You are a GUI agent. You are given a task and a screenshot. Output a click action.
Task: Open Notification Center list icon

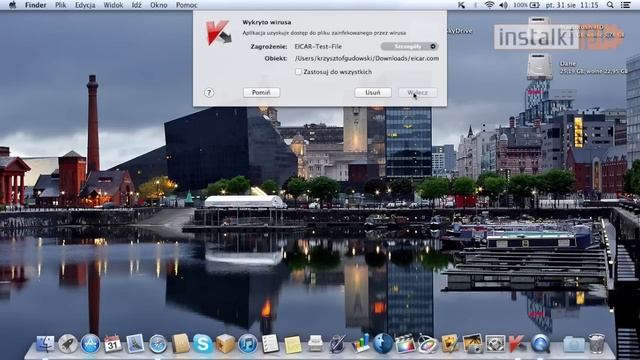625,5
